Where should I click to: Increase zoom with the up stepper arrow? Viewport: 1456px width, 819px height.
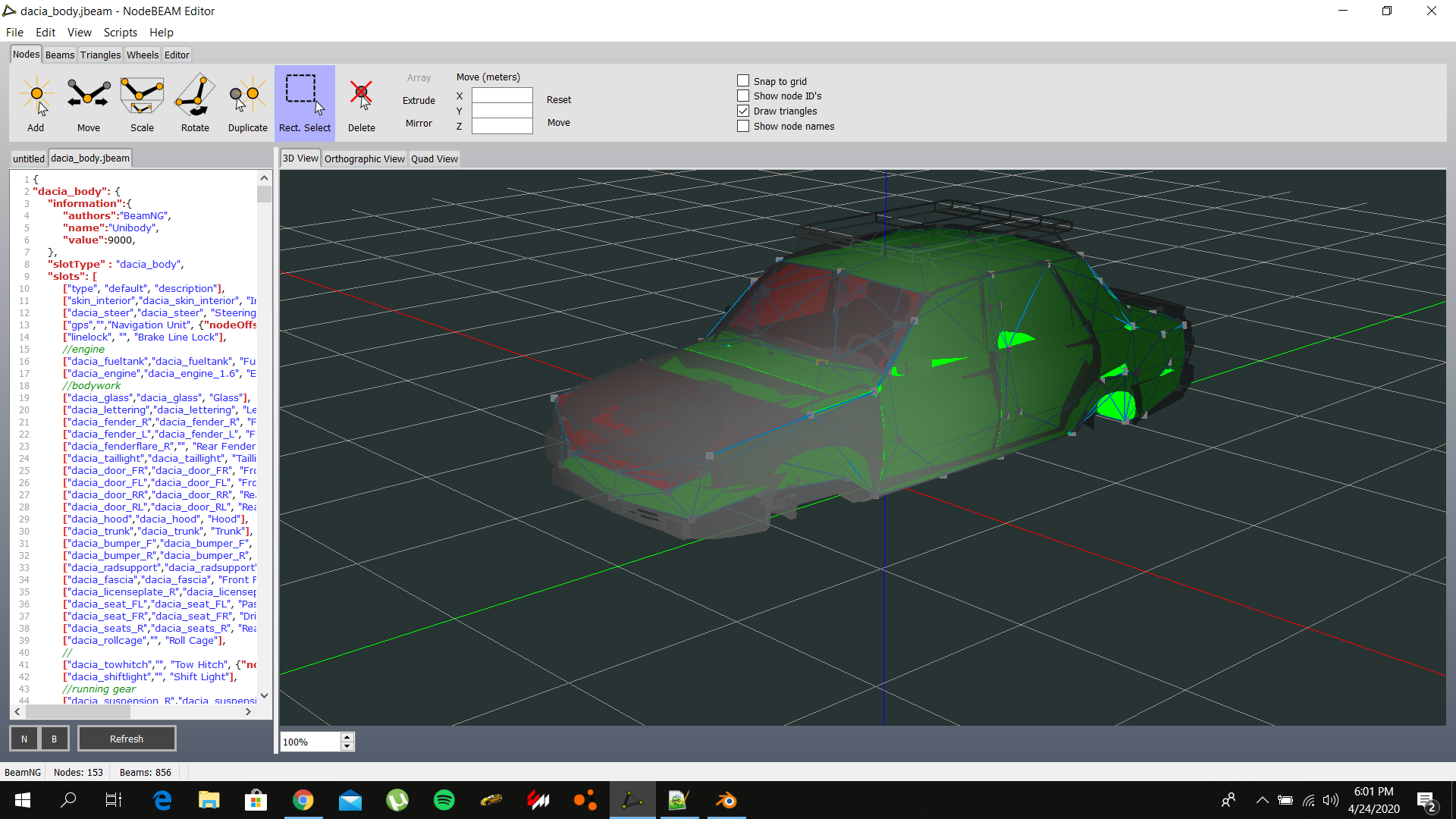tap(347, 737)
